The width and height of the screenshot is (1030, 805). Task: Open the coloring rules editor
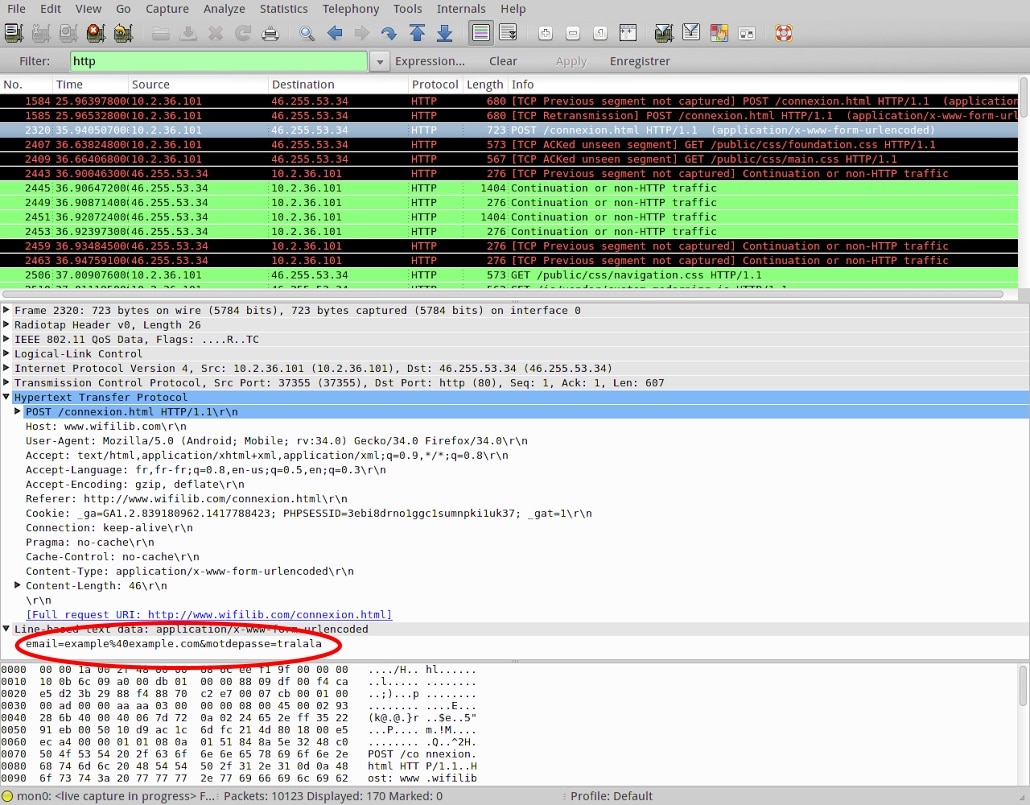[718, 33]
